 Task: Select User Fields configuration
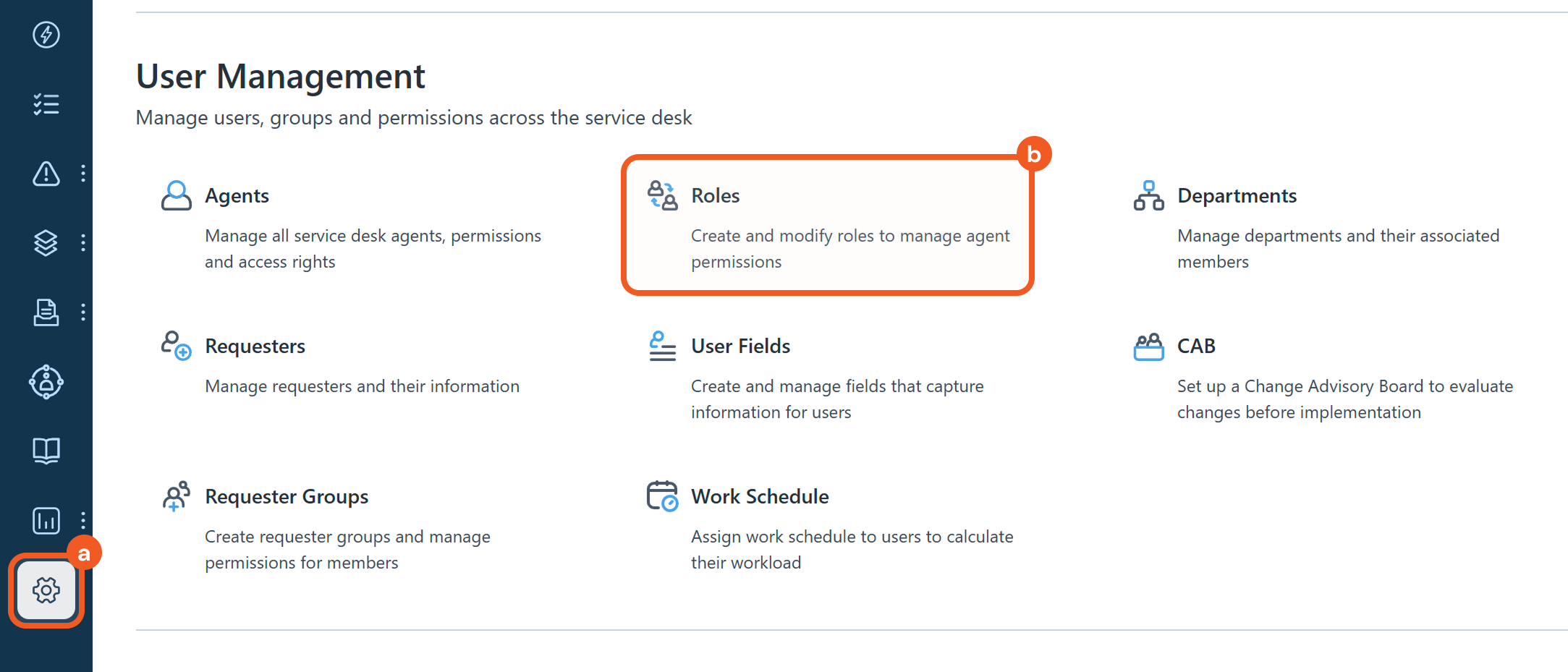click(x=740, y=346)
